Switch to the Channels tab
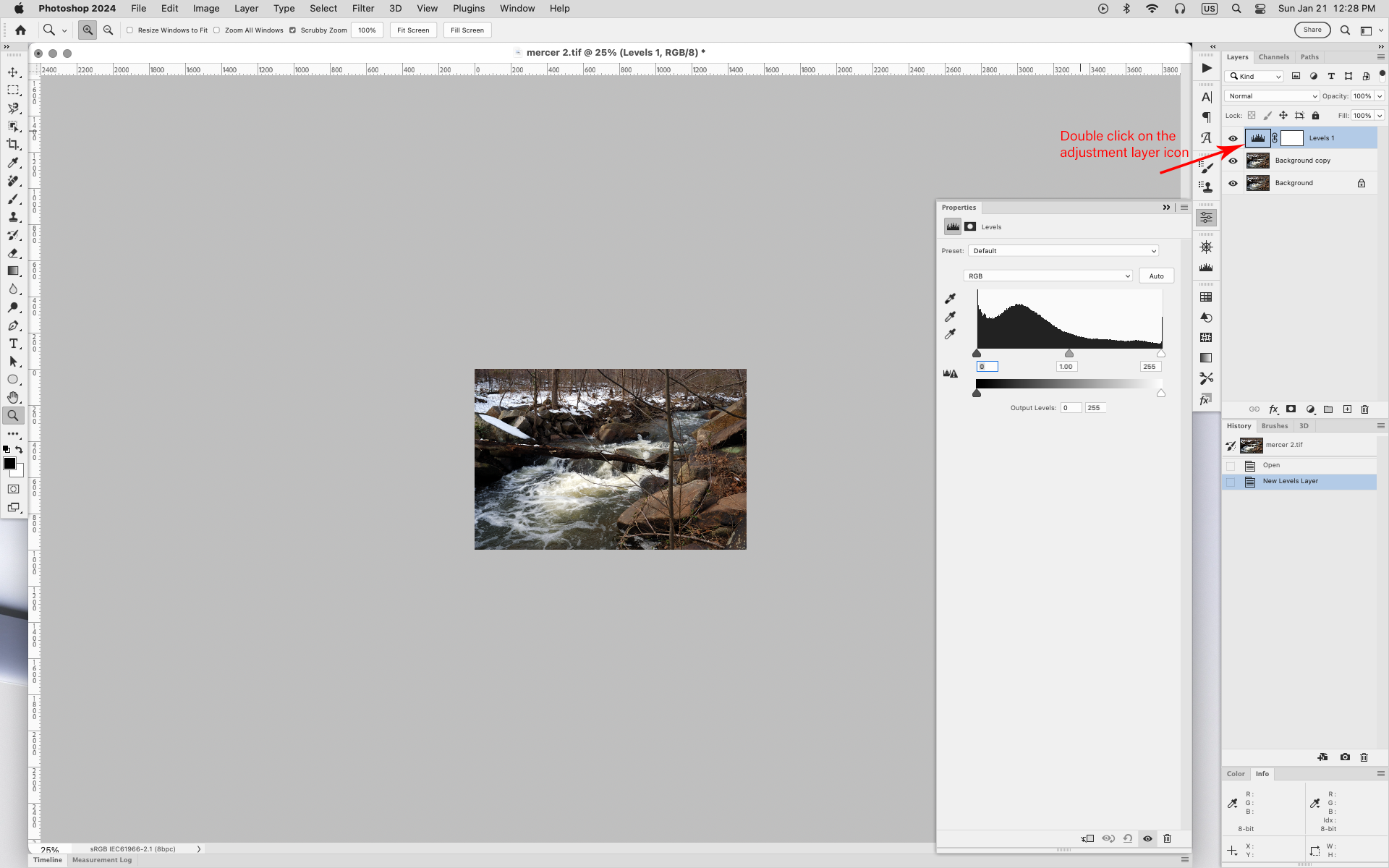This screenshot has width=1389, height=868. 1273,56
